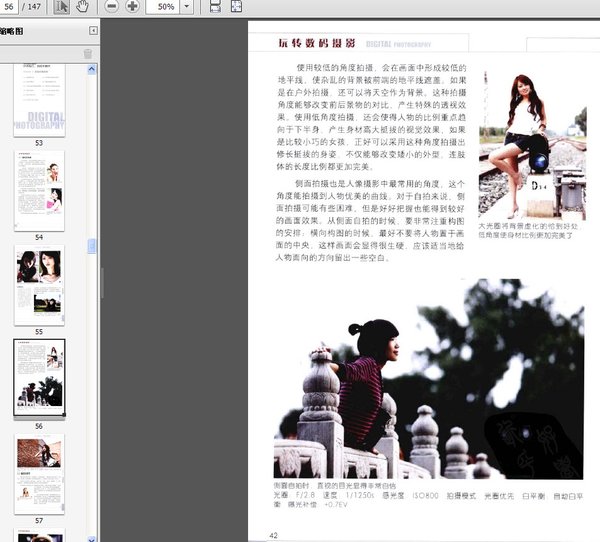Click the photo of girl on stone bridge
600x542 pixels.
(428, 380)
